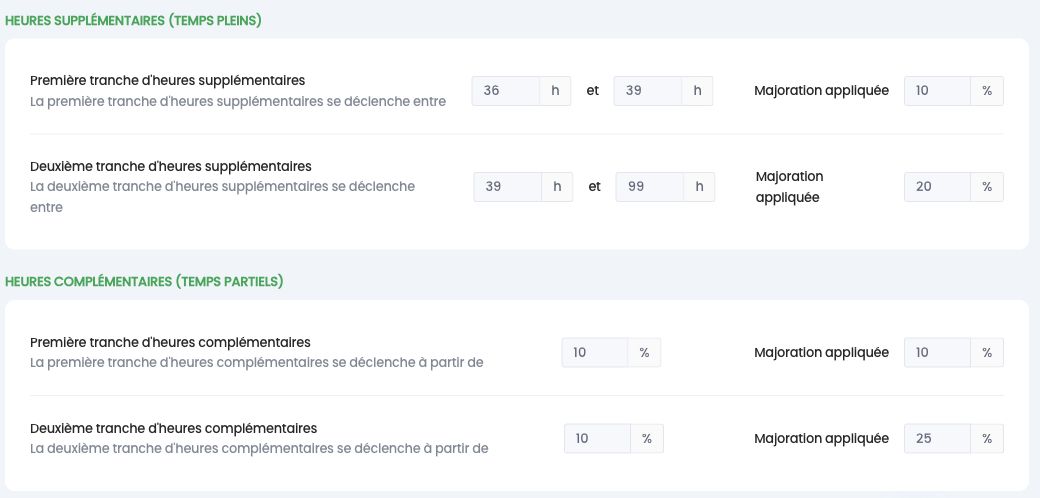Click the 'Première tranche d'heures complémentaires' label
Screen dimensions: 1040x498
[170, 343]
